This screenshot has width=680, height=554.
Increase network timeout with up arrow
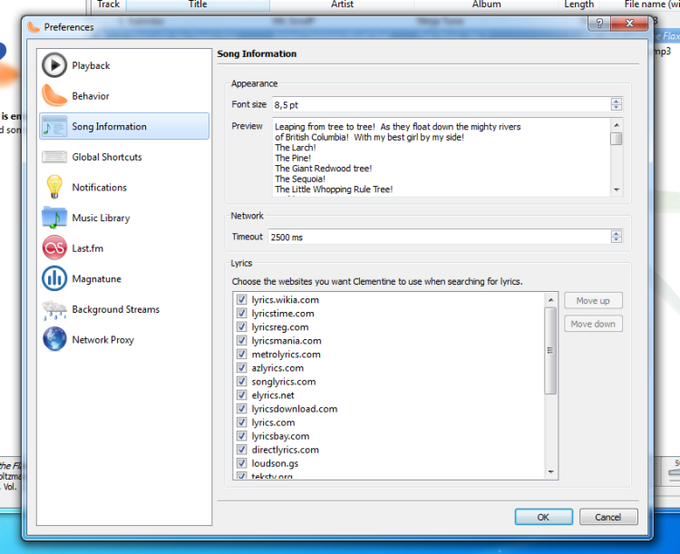coord(616,234)
